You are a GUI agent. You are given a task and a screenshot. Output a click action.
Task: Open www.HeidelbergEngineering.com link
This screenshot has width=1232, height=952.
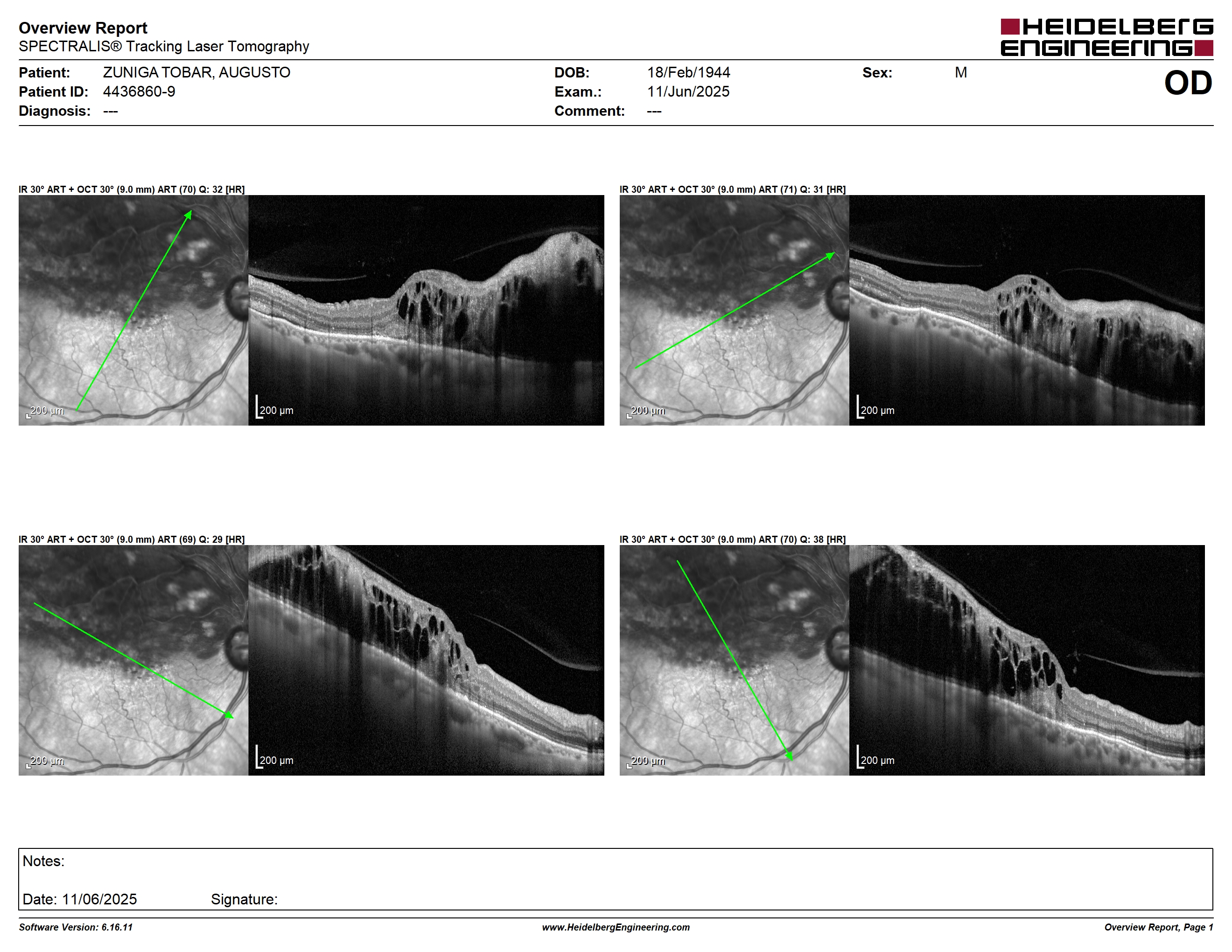pos(616,927)
